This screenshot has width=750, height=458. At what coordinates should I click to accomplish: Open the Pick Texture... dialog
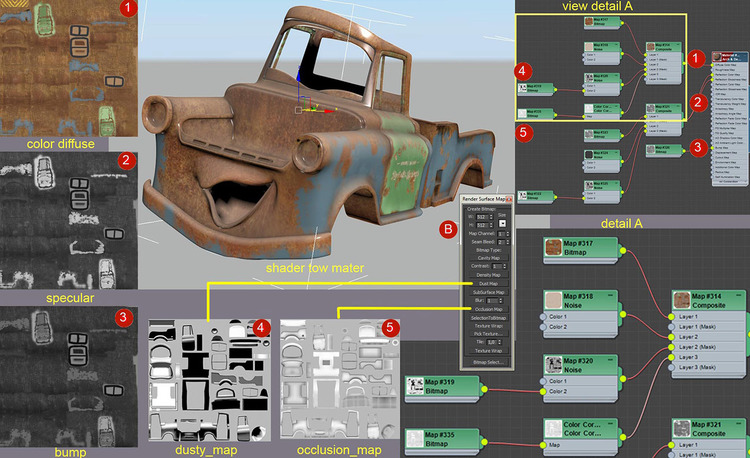click(489, 334)
